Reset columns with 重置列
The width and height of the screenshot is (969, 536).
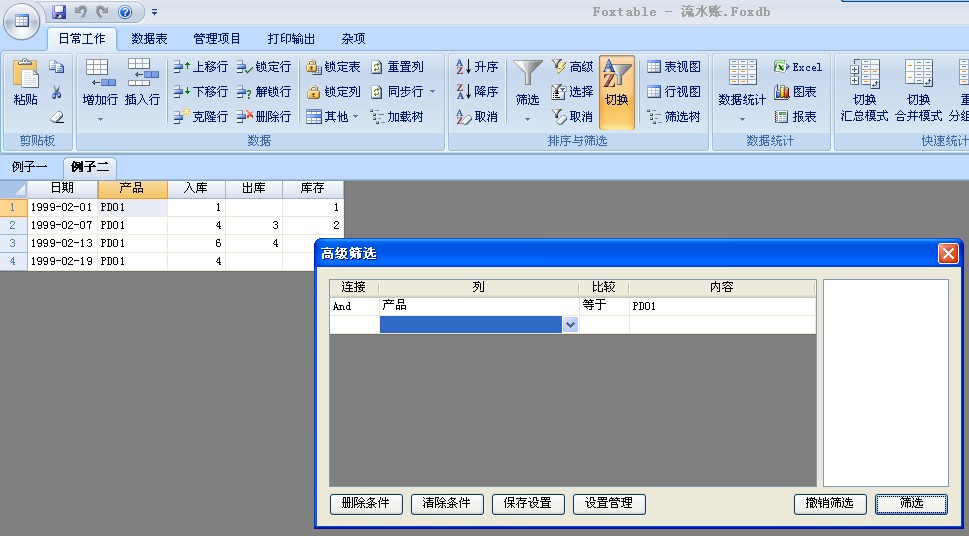[x=397, y=67]
